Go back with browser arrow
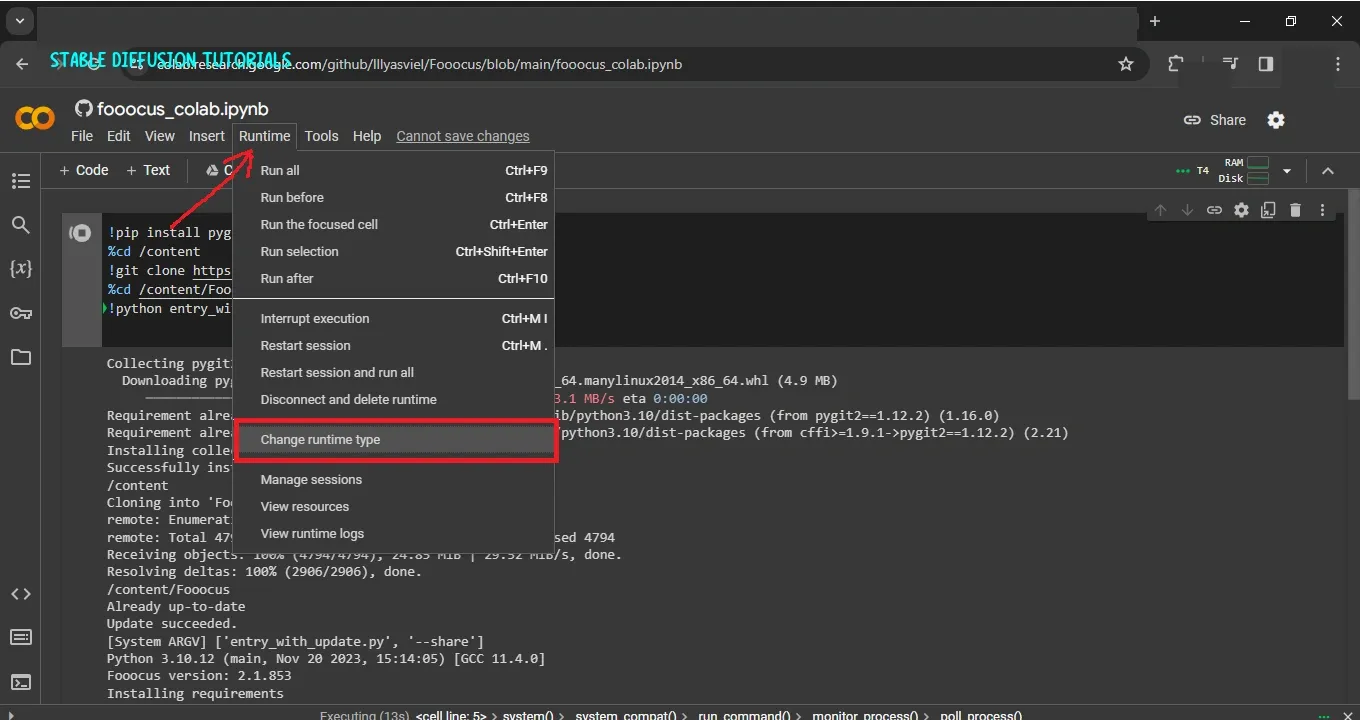1360x720 pixels. point(22,64)
